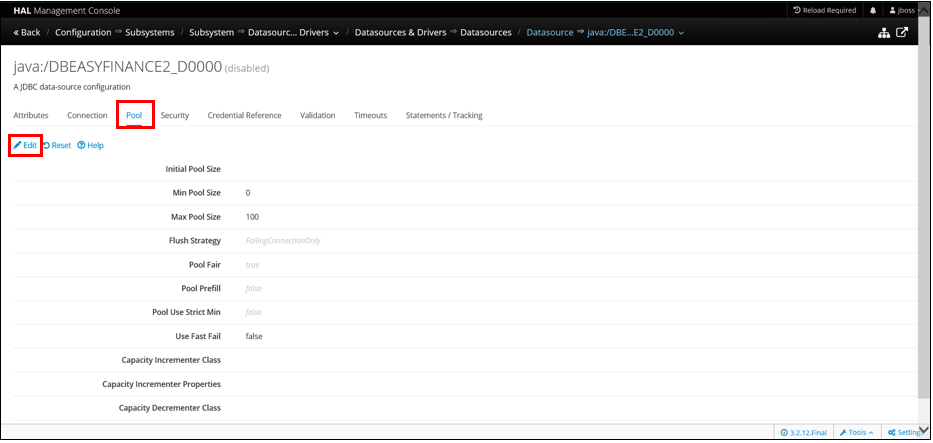Click the Edit pencil link
The image size is (933, 443).
26,145
